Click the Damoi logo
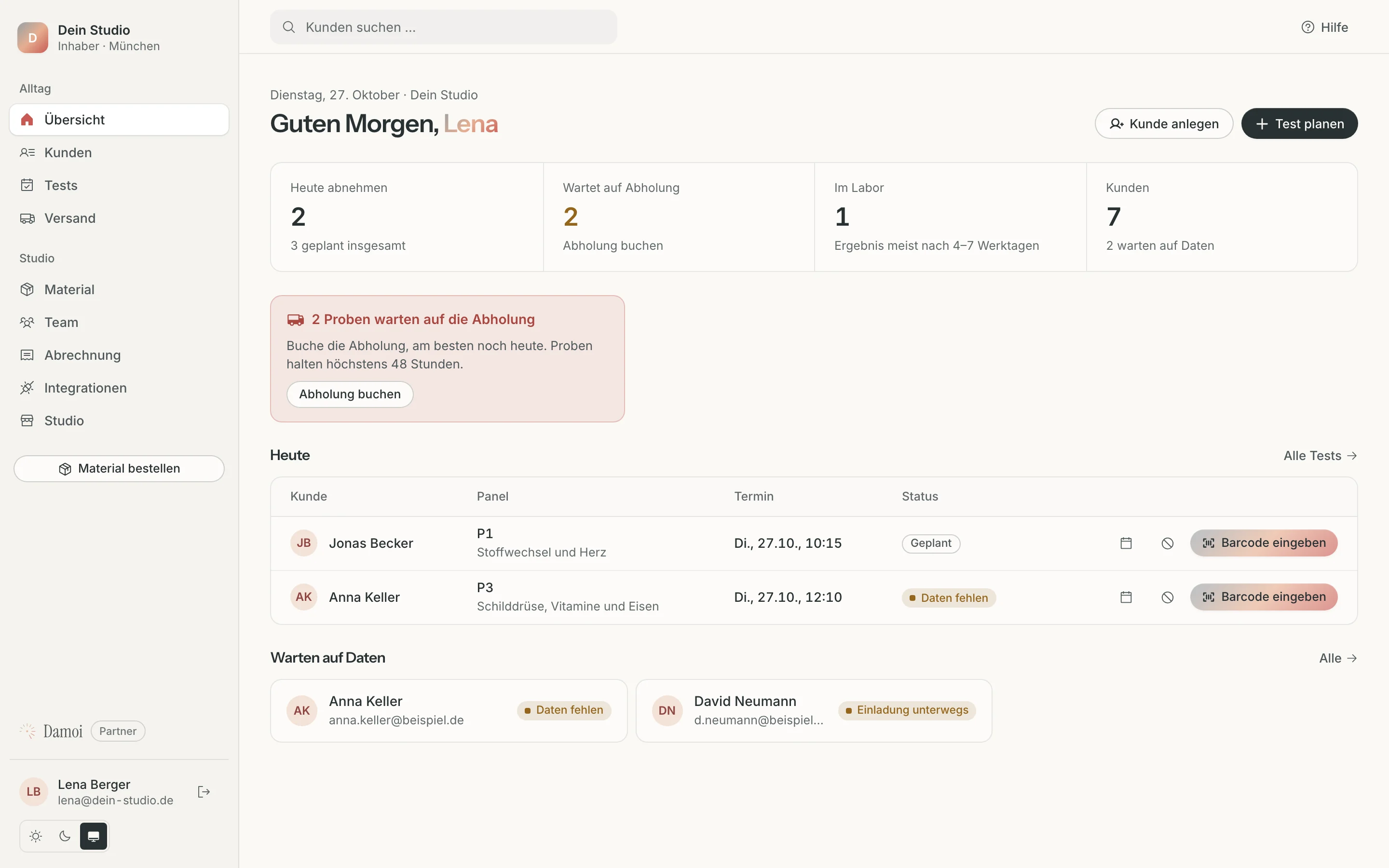 tap(51, 731)
